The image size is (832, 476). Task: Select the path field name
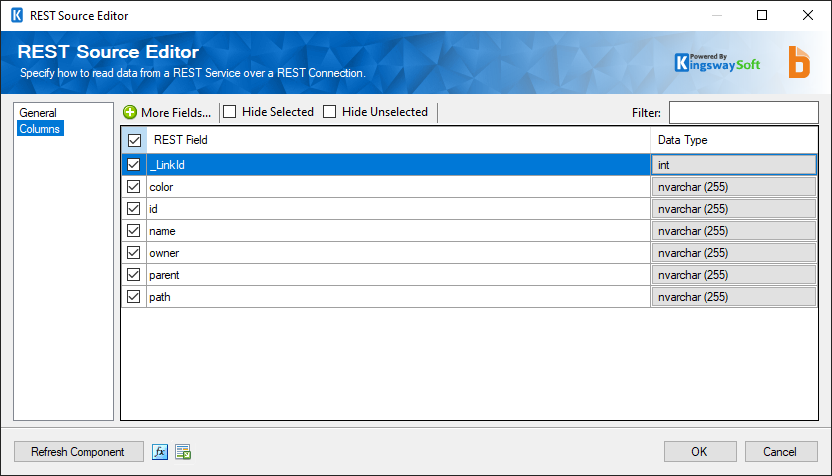click(160, 297)
